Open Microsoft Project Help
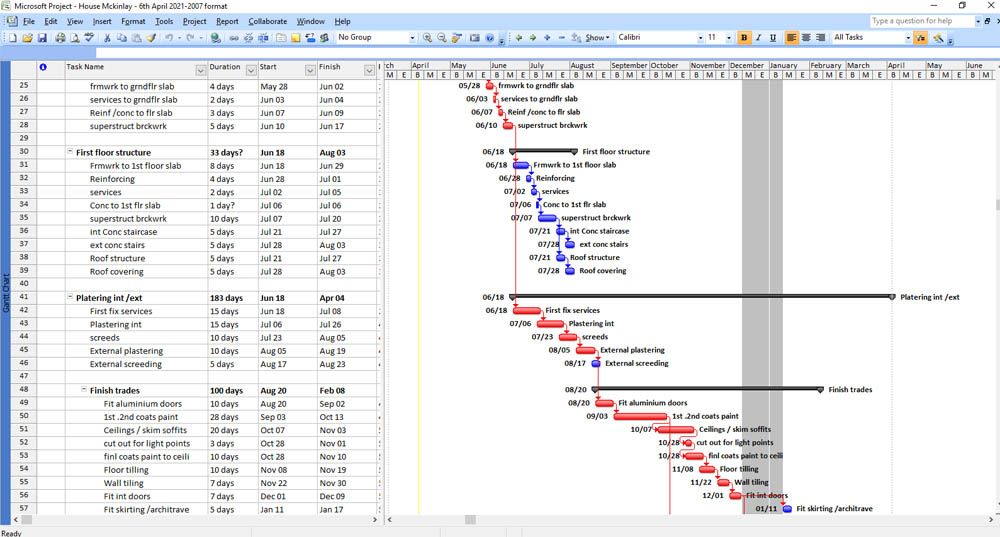Screen dimensions: 1000x537 [489, 38]
